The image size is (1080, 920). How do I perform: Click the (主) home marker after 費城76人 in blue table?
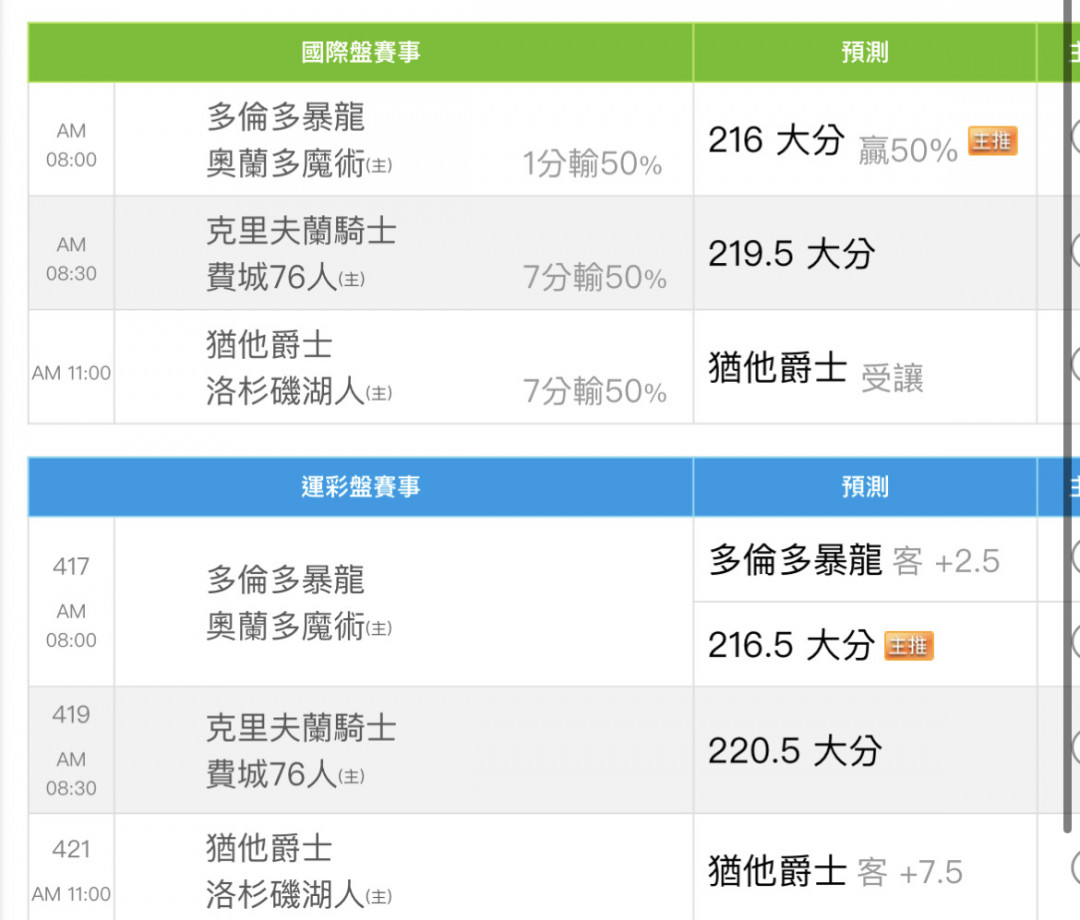click(x=351, y=777)
